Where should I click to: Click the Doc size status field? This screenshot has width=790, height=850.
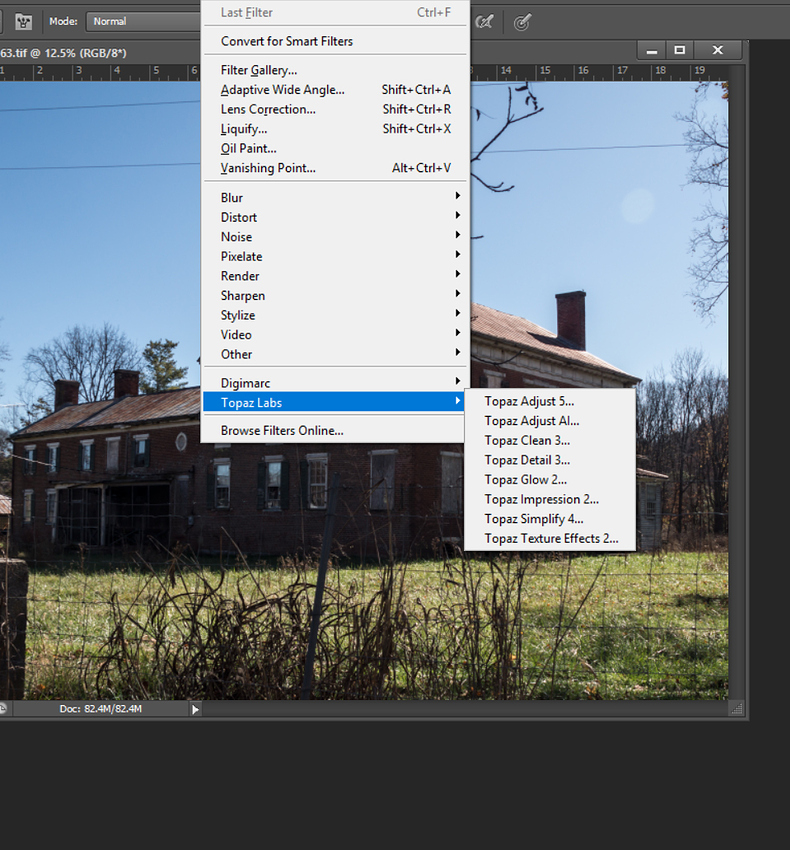[100, 709]
